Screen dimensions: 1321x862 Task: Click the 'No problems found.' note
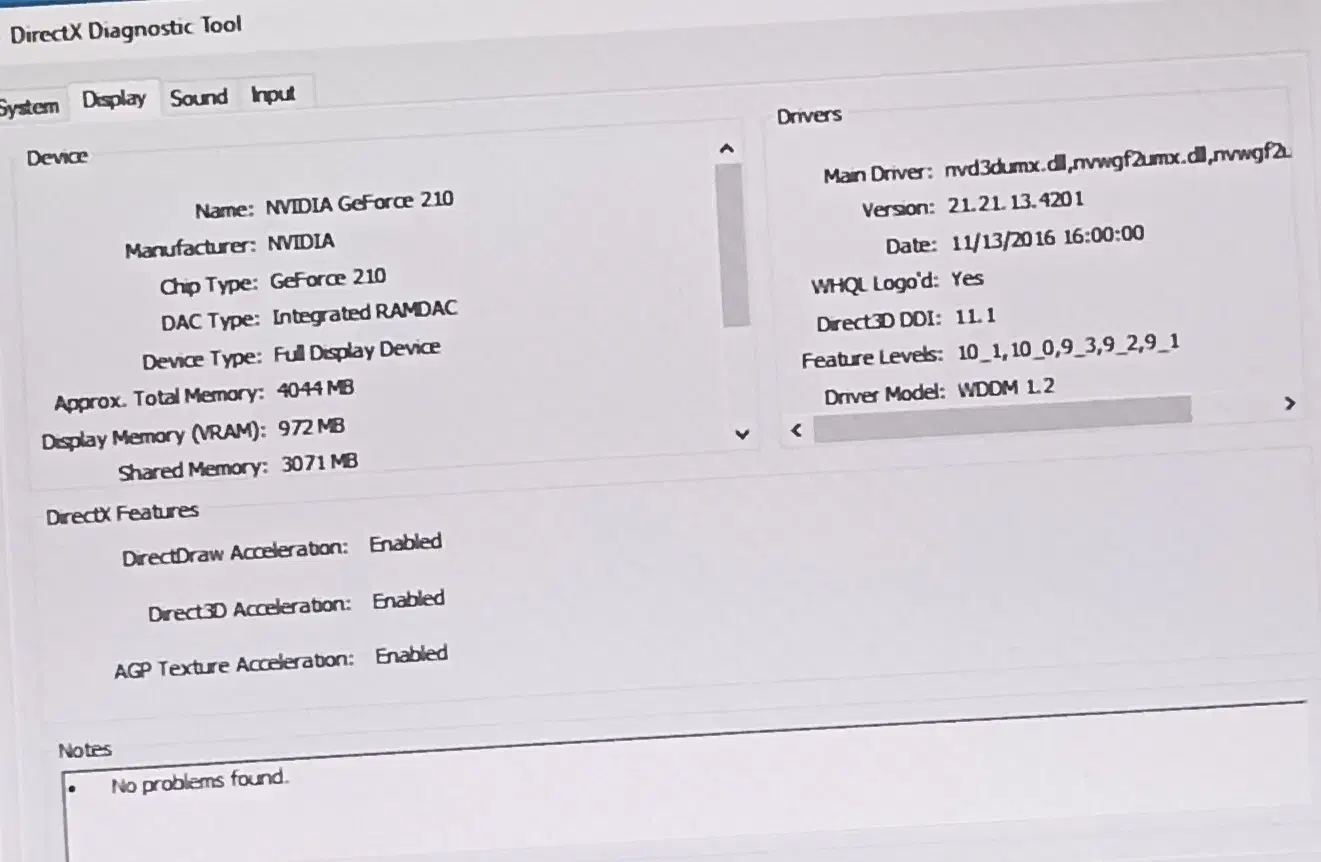point(199,781)
